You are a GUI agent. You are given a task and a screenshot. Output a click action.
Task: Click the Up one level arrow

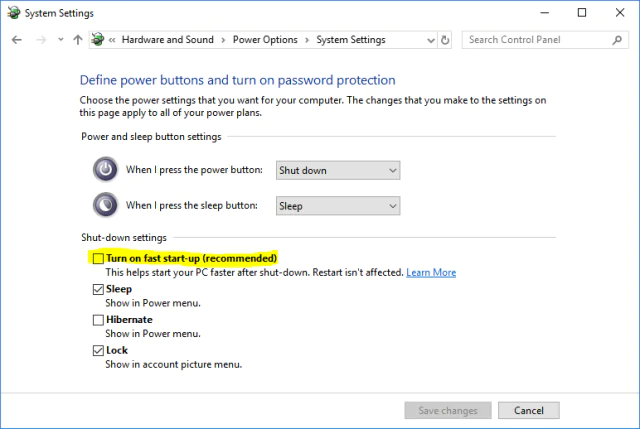tap(78, 40)
